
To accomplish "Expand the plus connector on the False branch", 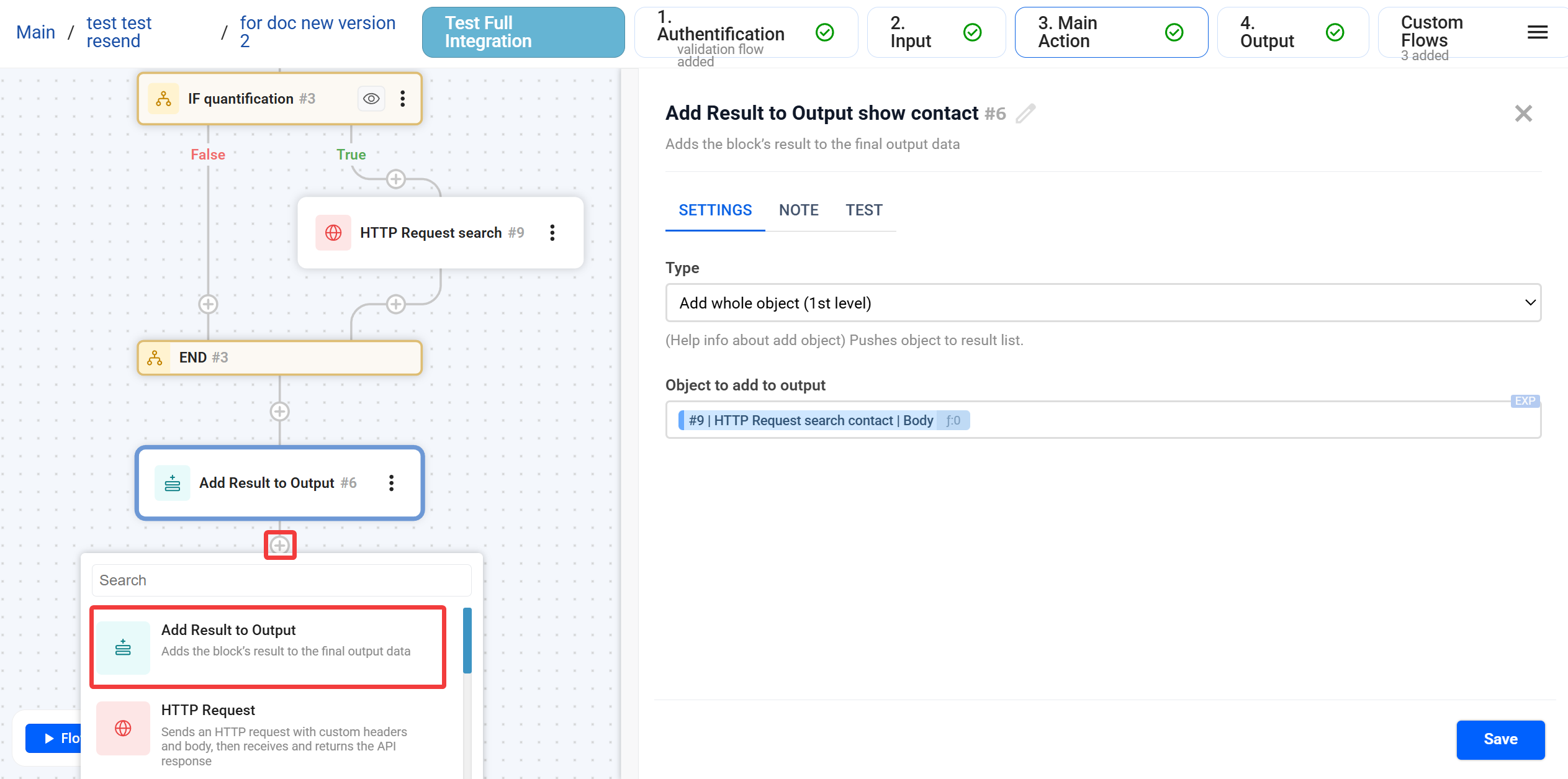I will [x=207, y=304].
